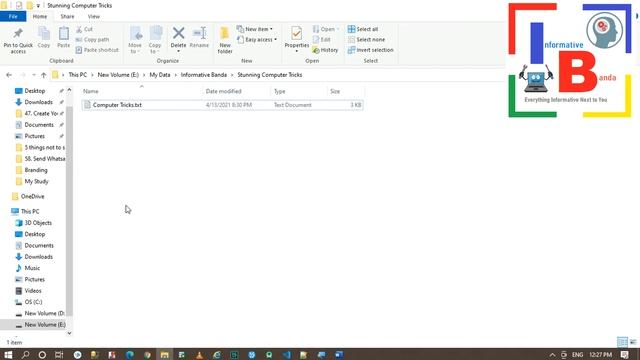This screenshot has width=640, height=360.
Task: Go back with the back arrow
Action: coord(9,75)
